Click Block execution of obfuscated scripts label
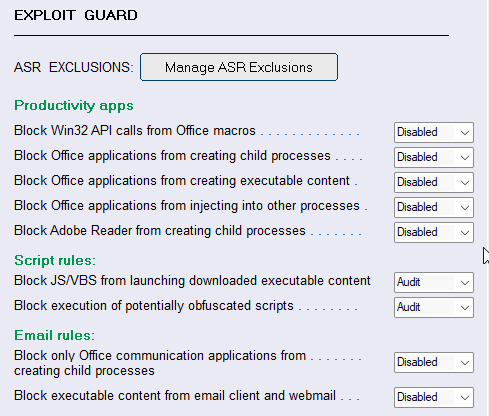This screenshot has width=489, height=416. pyautogui.click(x=154, y=306)
